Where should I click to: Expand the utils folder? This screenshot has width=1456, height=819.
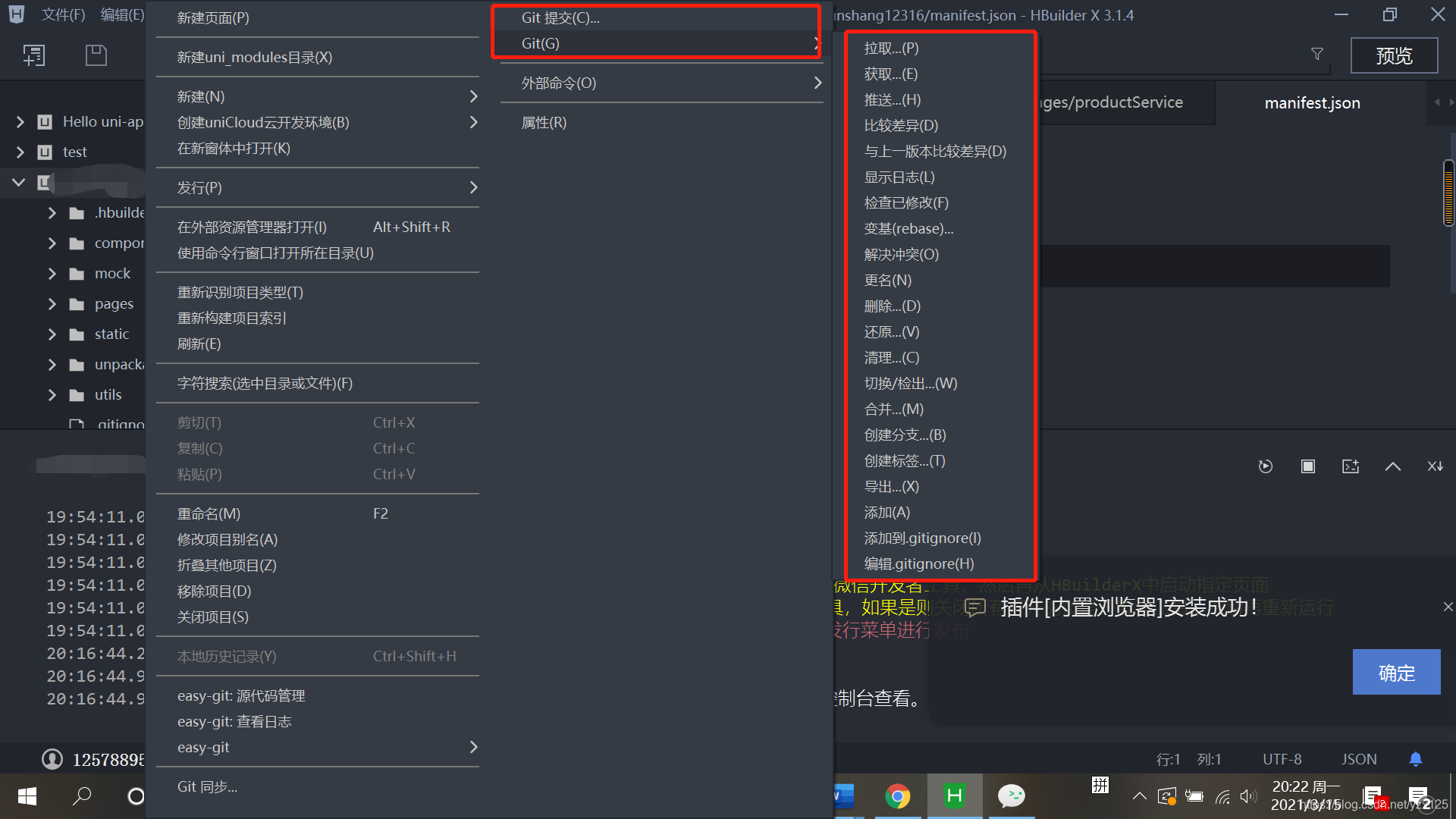click(x=52, y=395)
